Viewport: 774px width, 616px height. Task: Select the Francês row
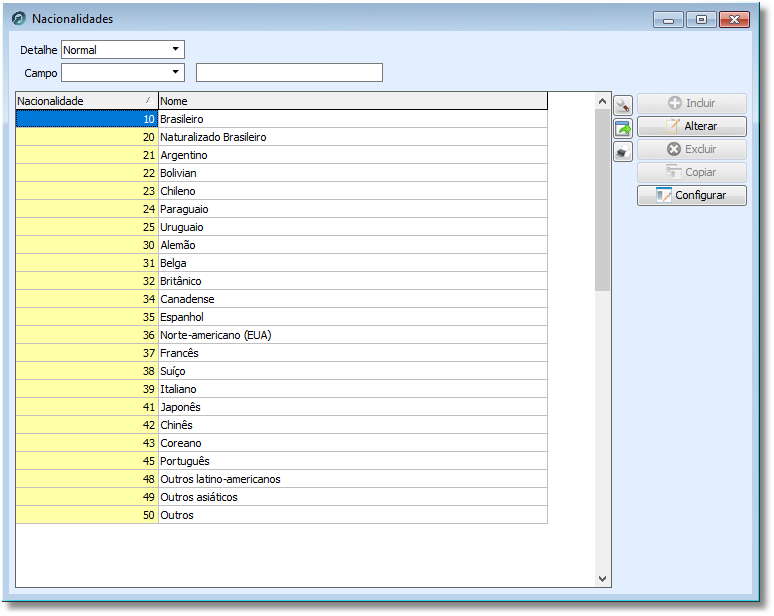281,353
